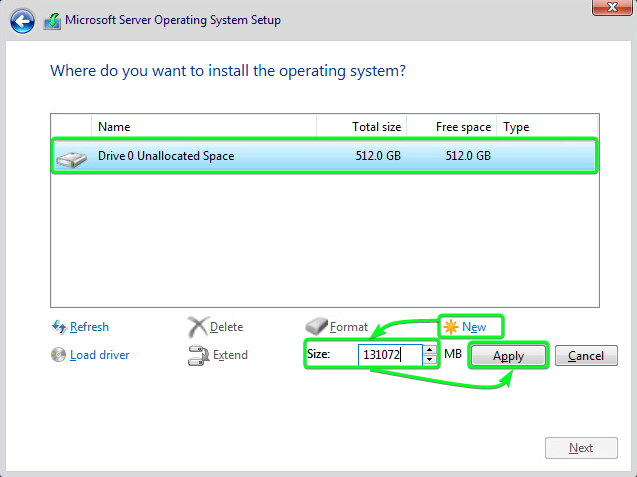Open the Load driver link
This screenshot has width=637, height=477.
coord(100,355)
